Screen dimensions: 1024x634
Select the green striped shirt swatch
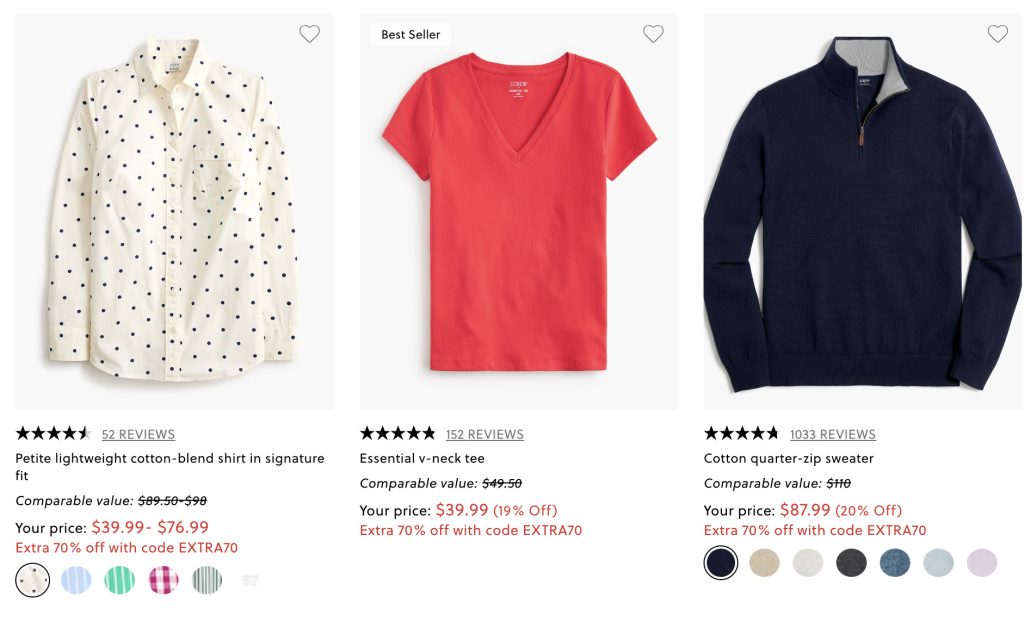click(x=120, y=580)
